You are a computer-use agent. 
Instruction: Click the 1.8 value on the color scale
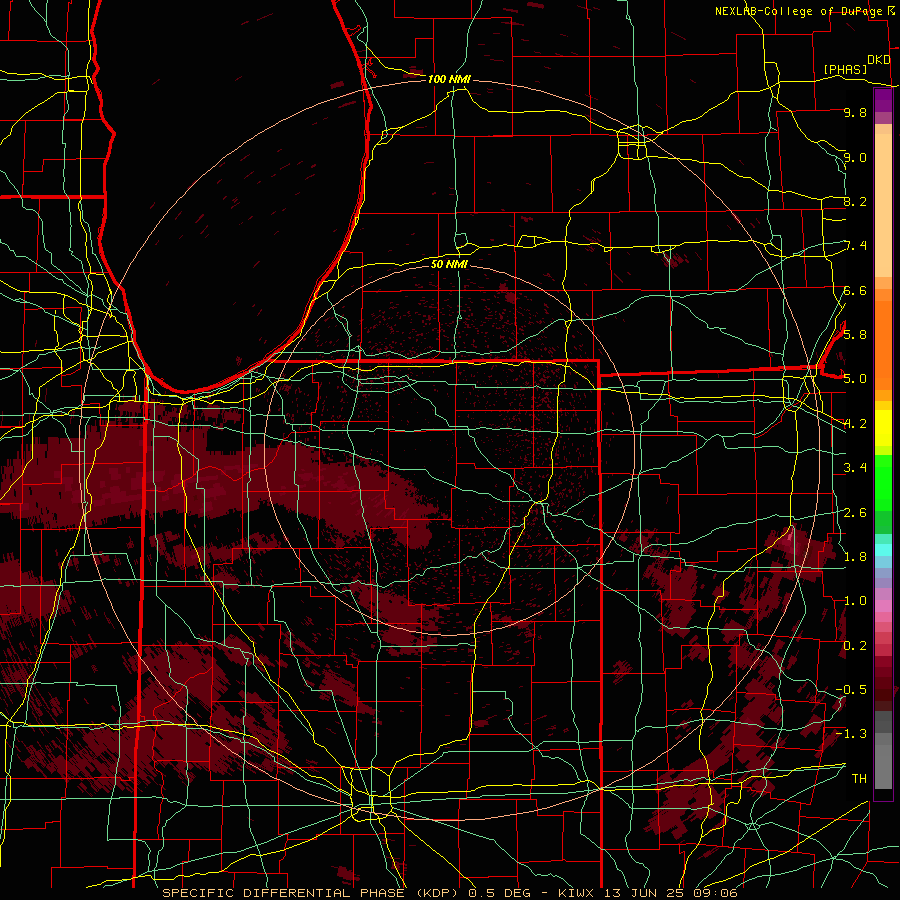pyautogui.click(x=855, y=556)
